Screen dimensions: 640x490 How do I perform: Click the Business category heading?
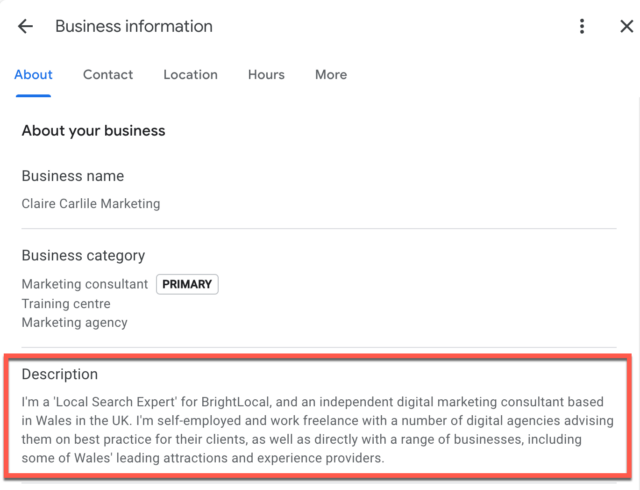coord(83,256)
